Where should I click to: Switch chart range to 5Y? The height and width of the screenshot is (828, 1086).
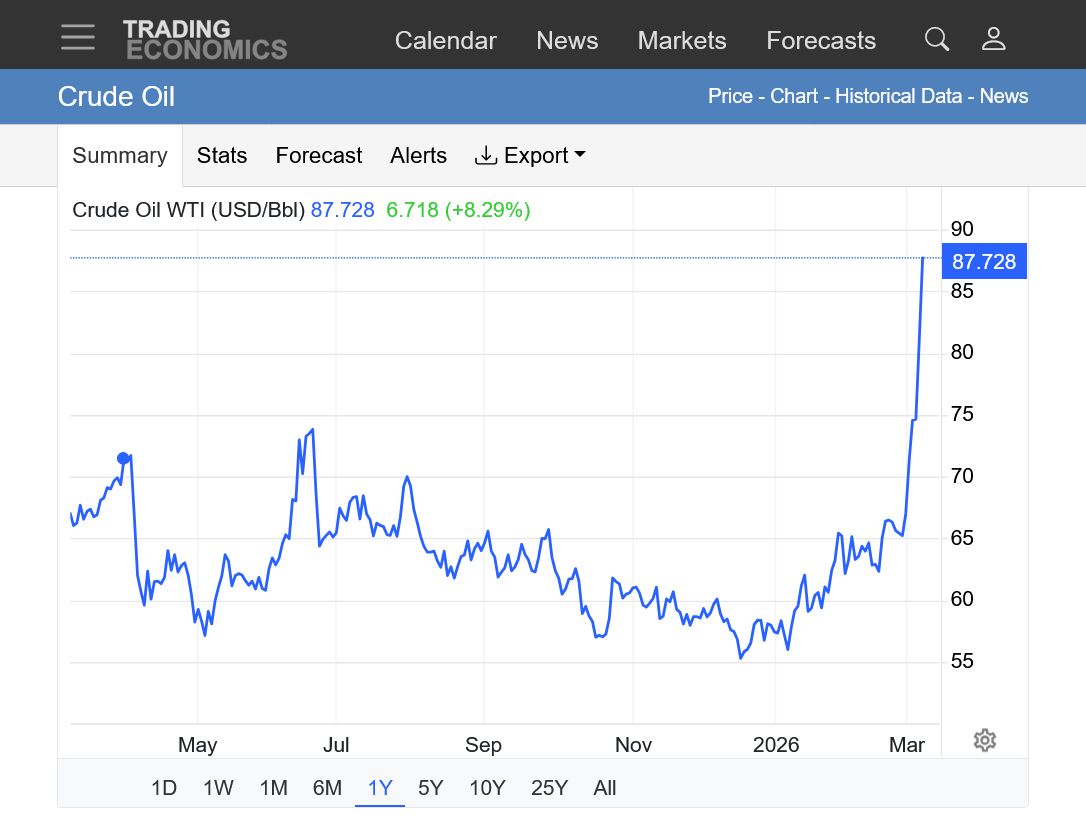(430, 788)
